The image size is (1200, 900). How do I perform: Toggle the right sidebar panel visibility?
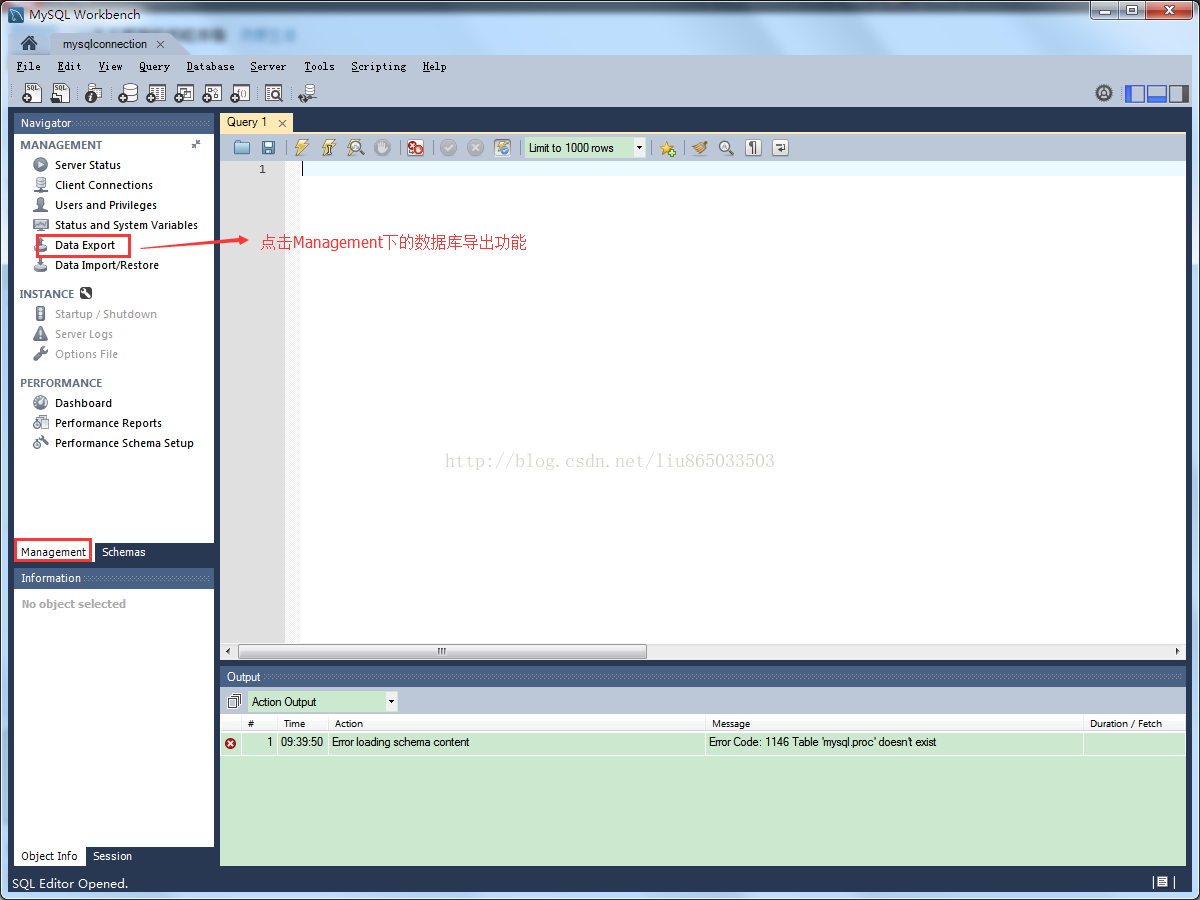click(x=1179, y=93)
